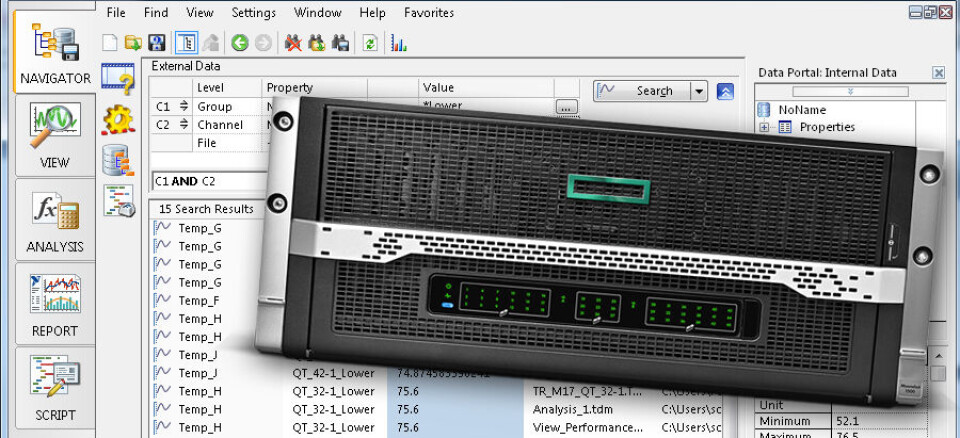Click the Unit property row
The width and height of the screenshot is (960, 438).
(771, 405)
